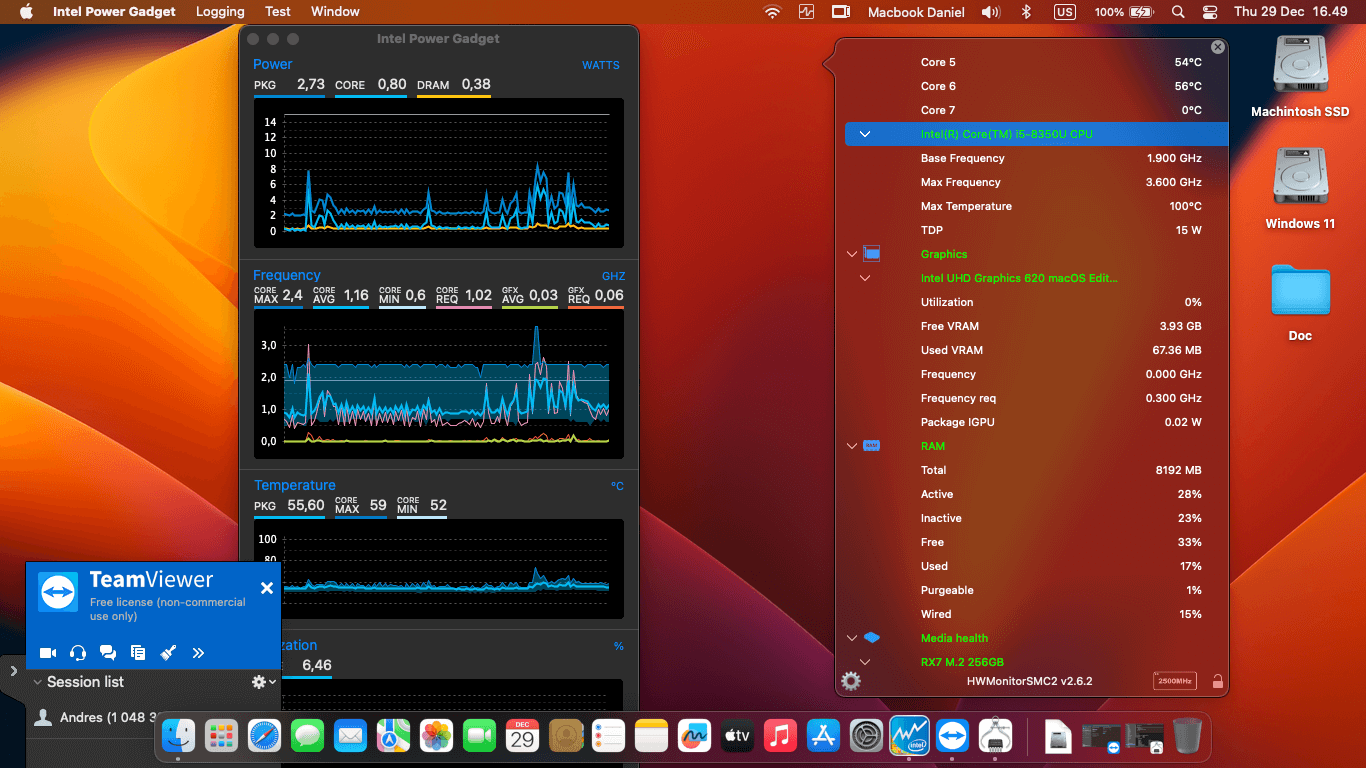This screenshot has height=768, width=1366.
Task: Click the headset voice icon in TeamViewer panel
Action: (x=77, y=652)
